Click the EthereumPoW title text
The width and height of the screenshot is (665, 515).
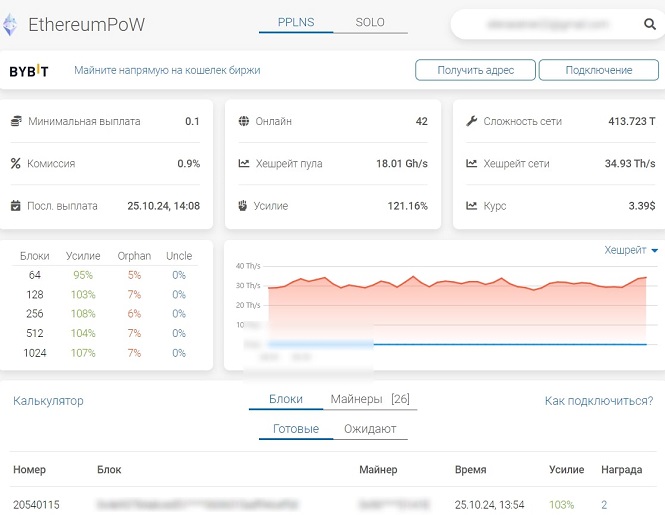(x=87, y=25)
